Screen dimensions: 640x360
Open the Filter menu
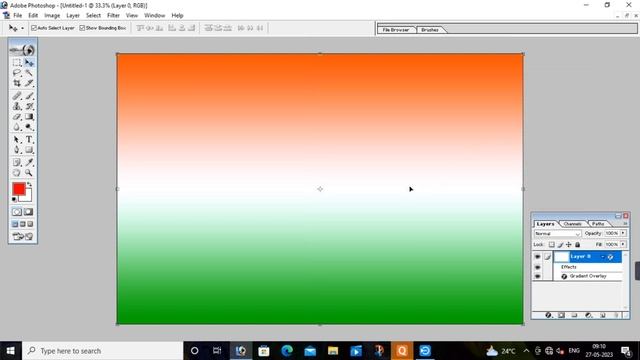[113, 16]
